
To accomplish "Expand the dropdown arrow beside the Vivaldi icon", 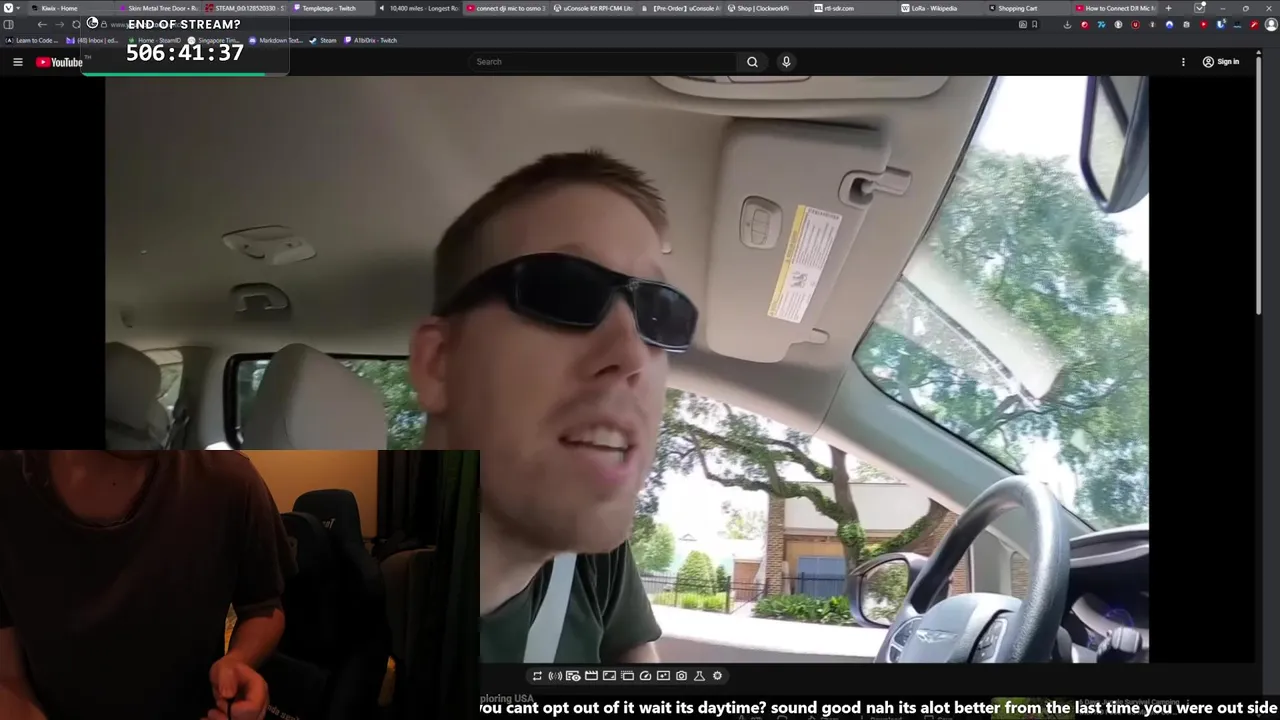I will pos(18,8).
